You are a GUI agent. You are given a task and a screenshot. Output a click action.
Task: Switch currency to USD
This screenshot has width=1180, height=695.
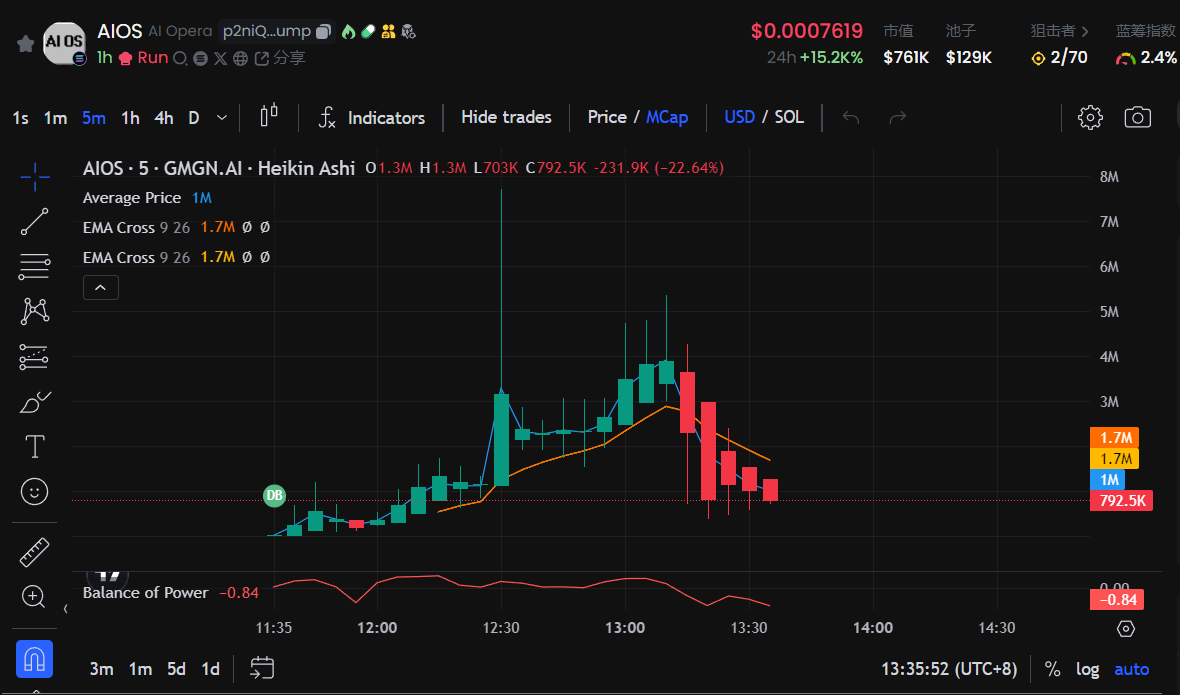coord(739,117)
